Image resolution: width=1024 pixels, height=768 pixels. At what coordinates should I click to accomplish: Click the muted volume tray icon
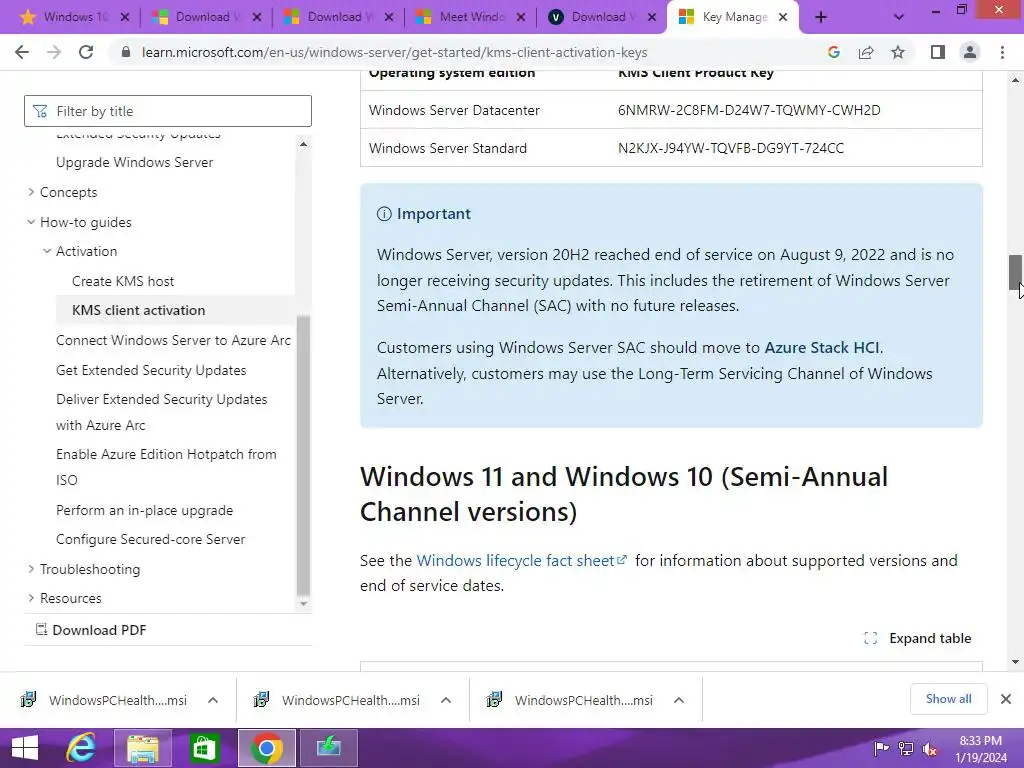[x=930, y=749]
